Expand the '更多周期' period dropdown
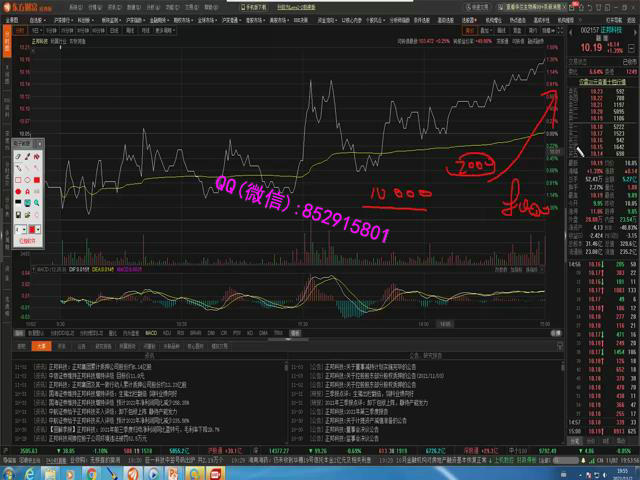 pos(163,30)
